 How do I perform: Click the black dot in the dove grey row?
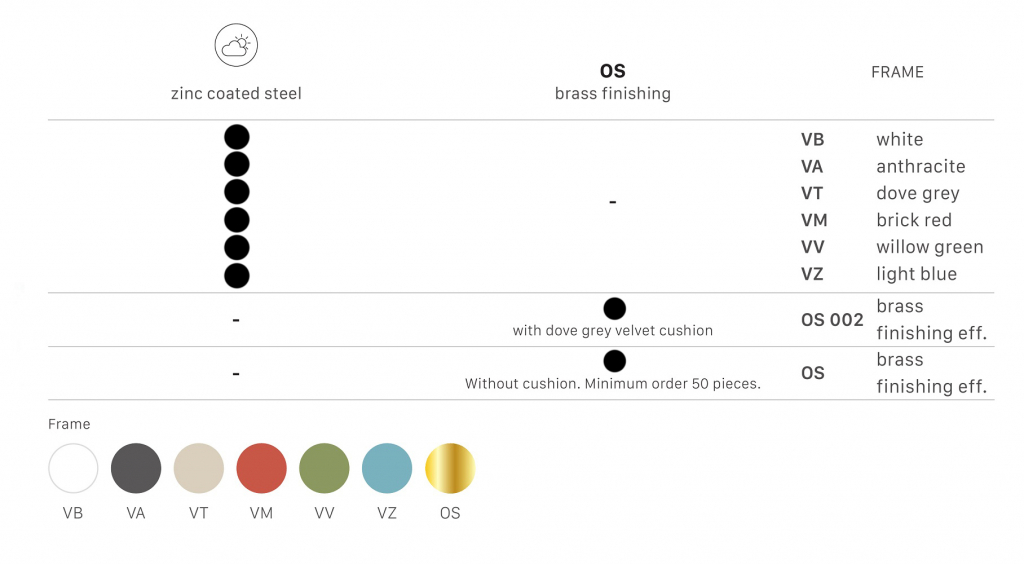237,192
